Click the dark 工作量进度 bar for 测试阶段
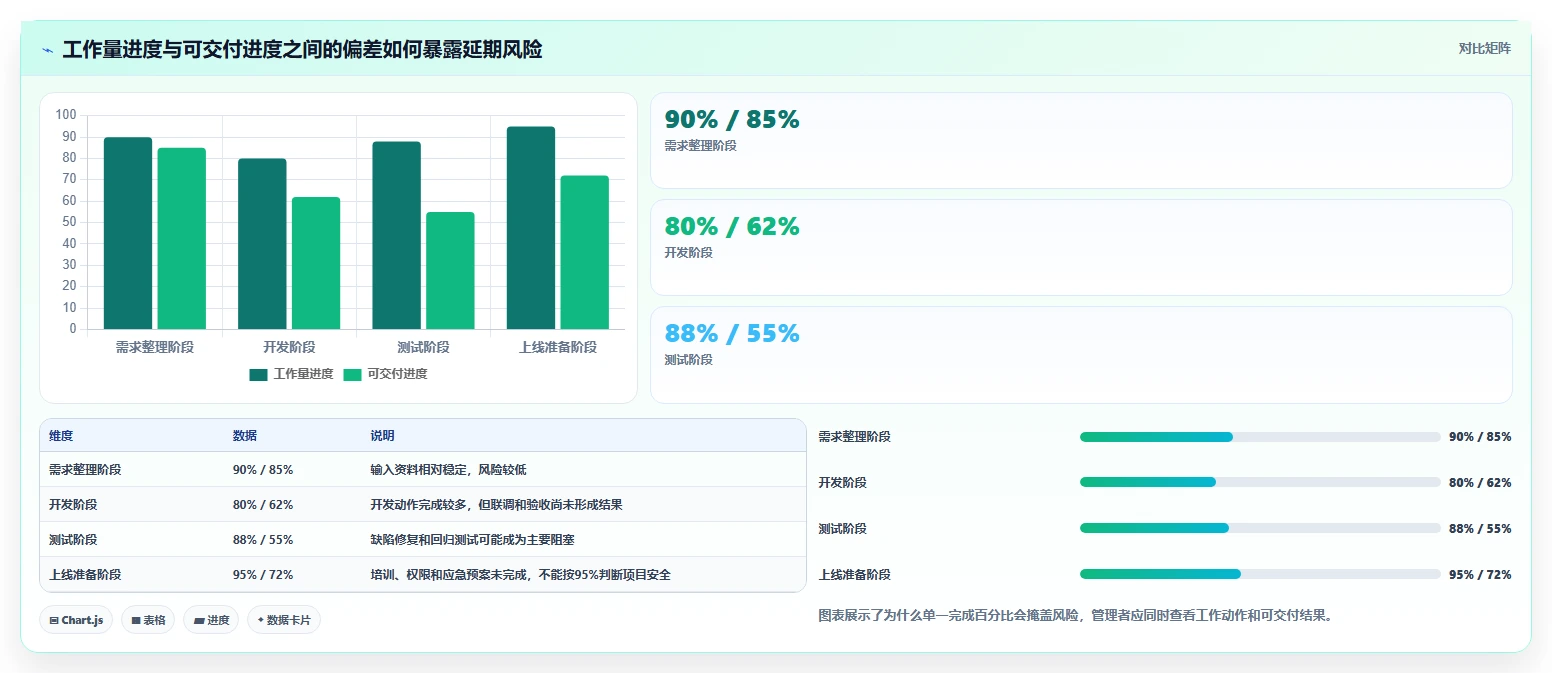1552x673 pixels. pyautogui.click(x=396, y=235)
